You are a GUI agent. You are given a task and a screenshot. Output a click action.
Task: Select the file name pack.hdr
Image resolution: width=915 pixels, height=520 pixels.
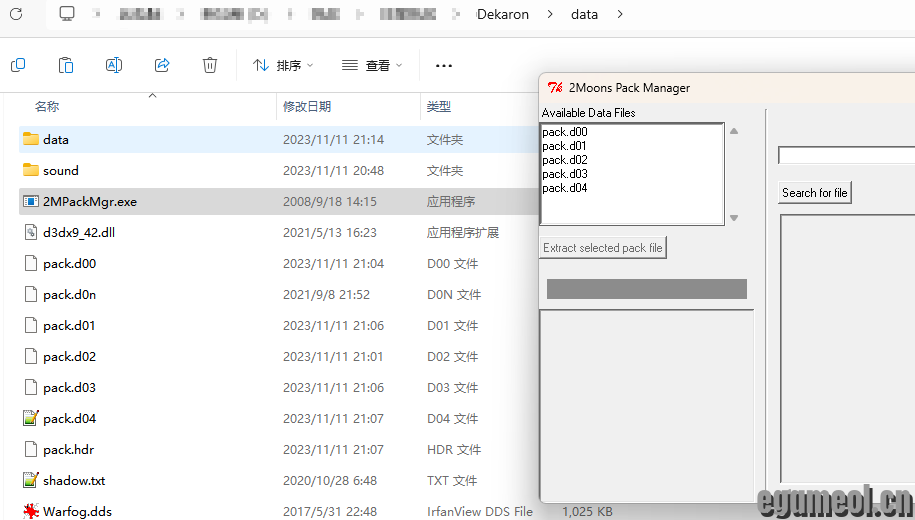68,449
